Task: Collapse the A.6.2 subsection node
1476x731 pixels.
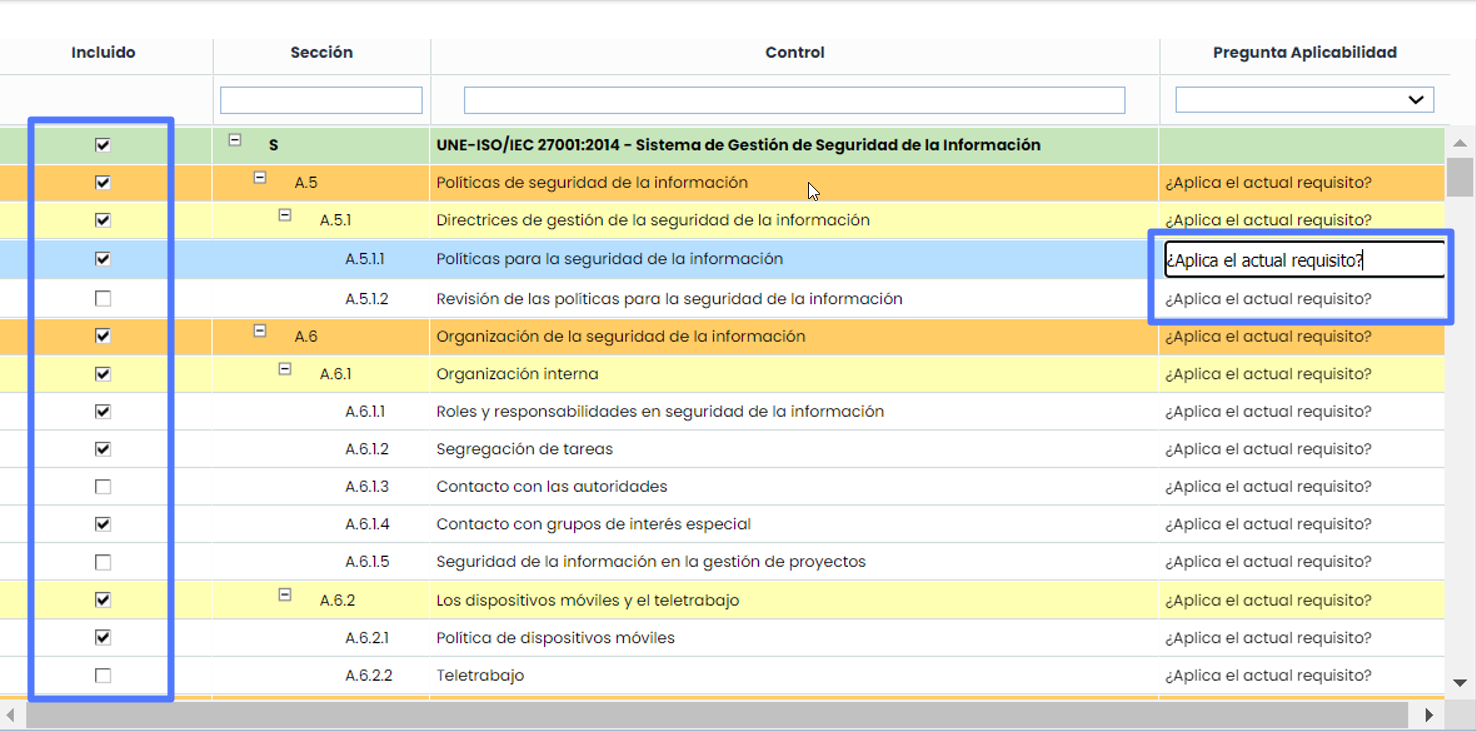Action: point(285,595)
